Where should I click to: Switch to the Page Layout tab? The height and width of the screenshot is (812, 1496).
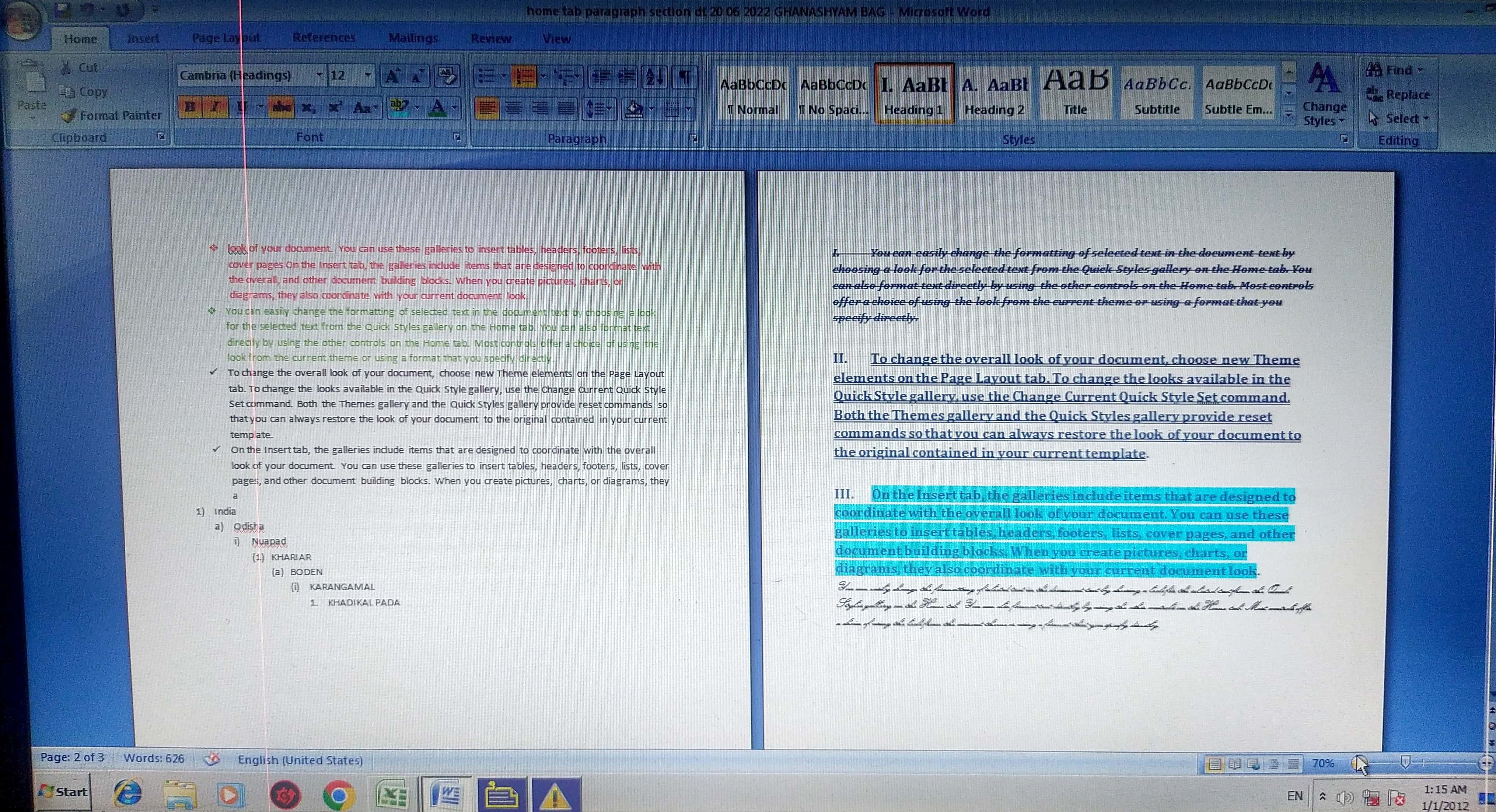226,38
